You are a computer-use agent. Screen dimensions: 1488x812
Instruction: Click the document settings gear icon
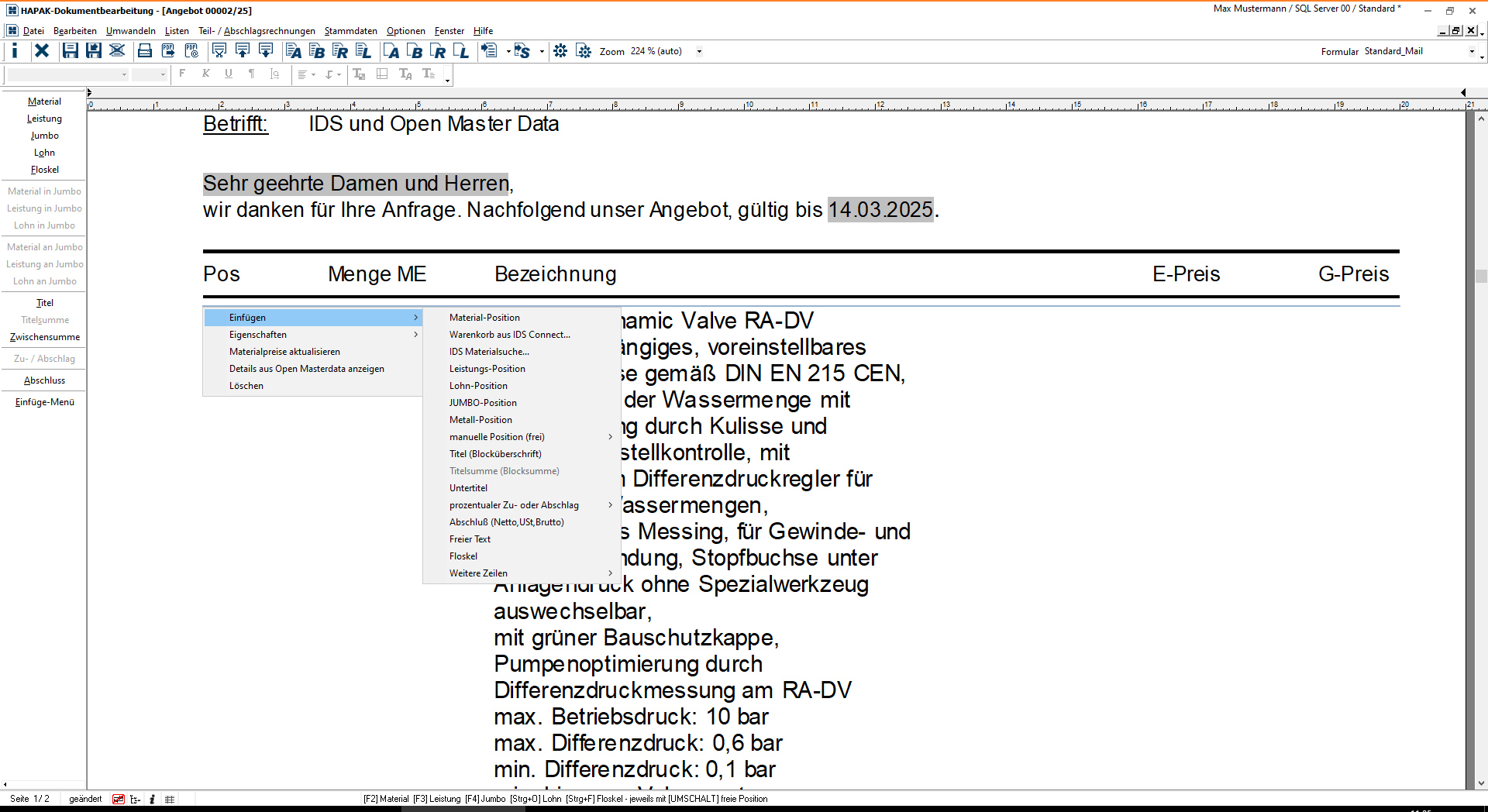[584, 51]
